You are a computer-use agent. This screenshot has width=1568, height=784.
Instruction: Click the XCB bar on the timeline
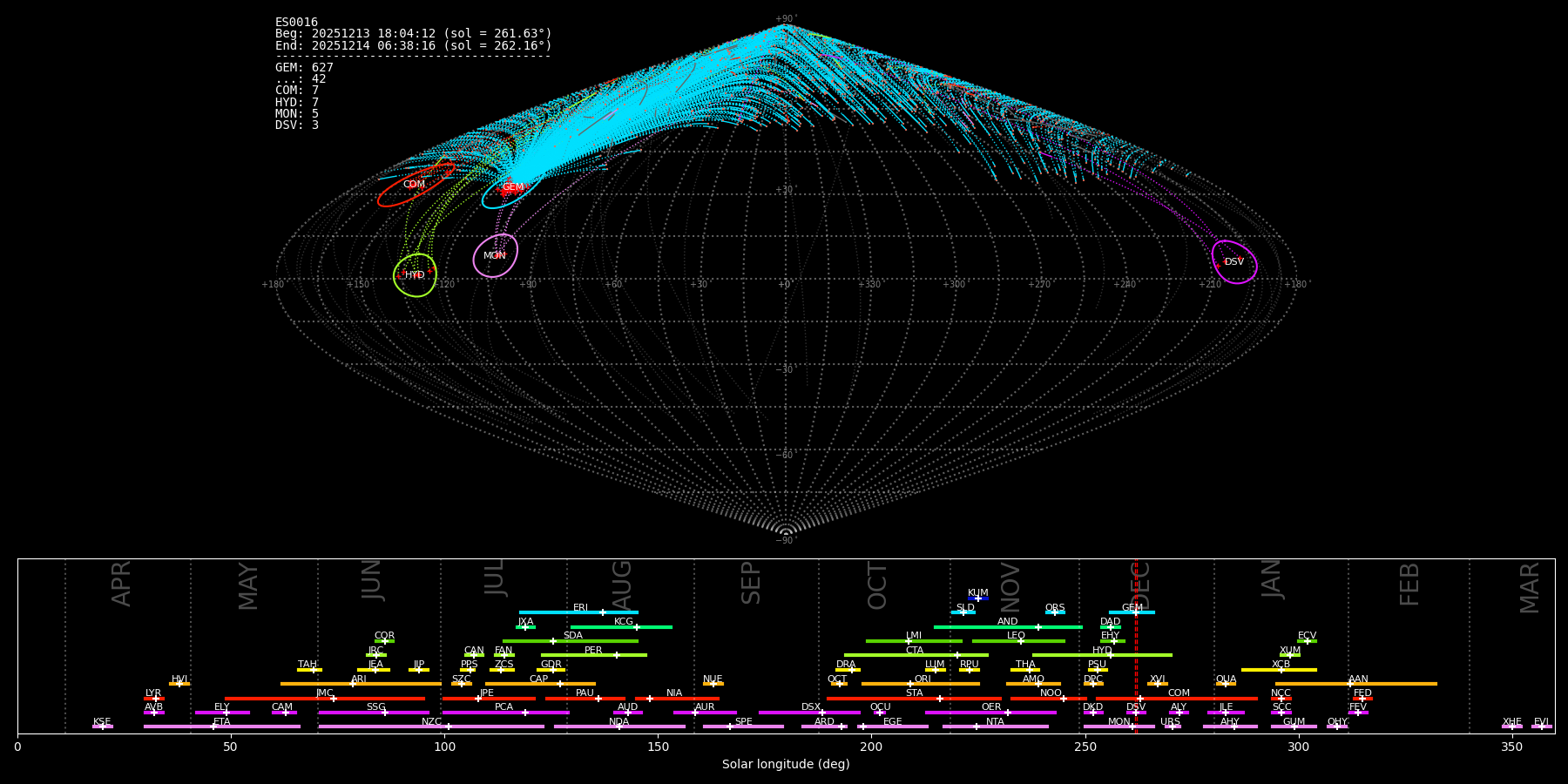1279,670
